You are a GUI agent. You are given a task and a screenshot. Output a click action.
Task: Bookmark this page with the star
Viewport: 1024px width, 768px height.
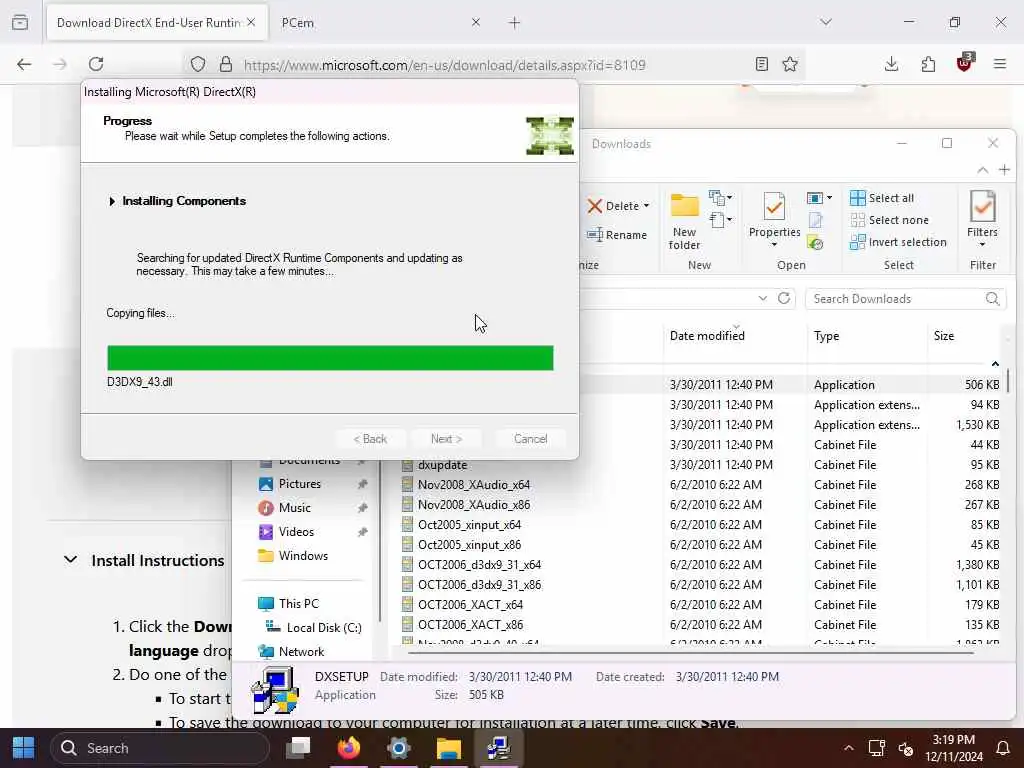pyautogui.click(x=790, y=64)
